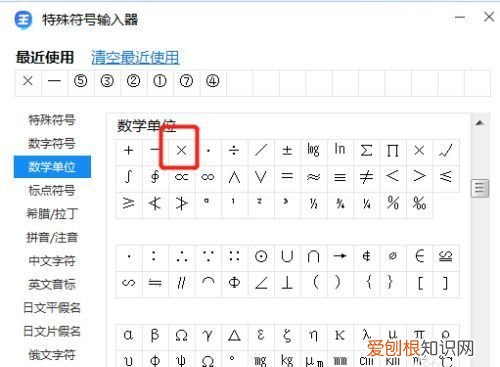Open the 数字符号 category

coord(52,144)
